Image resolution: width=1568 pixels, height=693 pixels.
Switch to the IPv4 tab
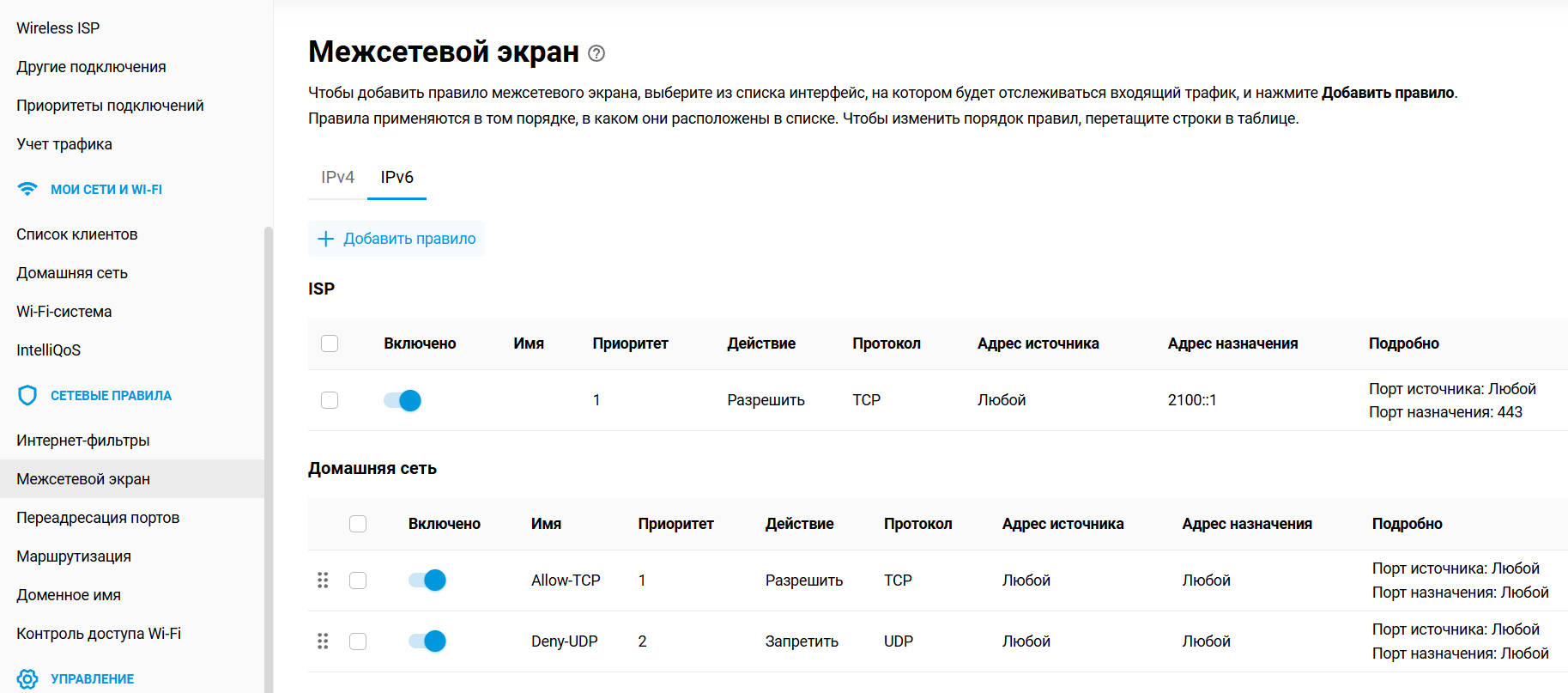click(337, 177)
